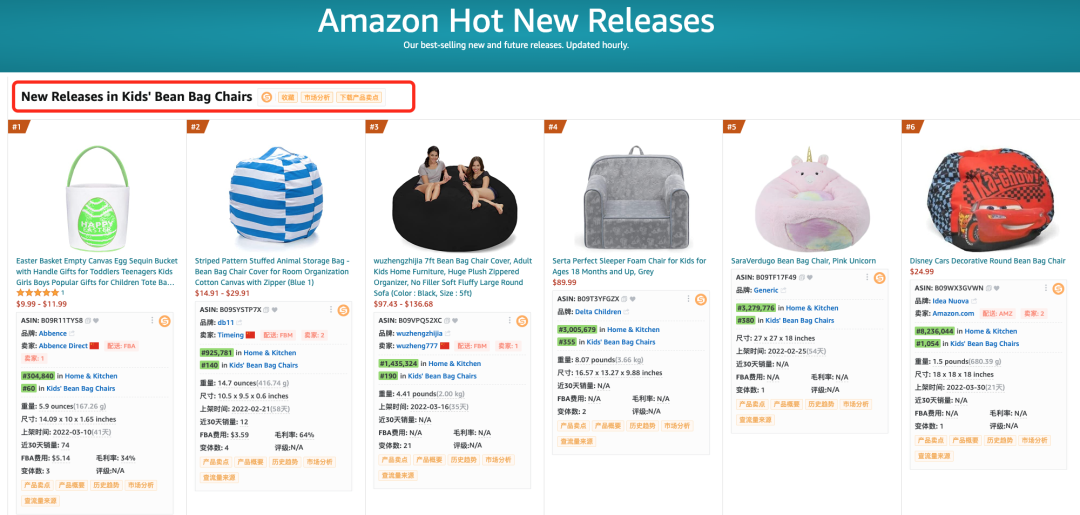
Task: Open three-dot menu in Easter Basket info panel
Action: pyautogui.click(x=151, y=321)
